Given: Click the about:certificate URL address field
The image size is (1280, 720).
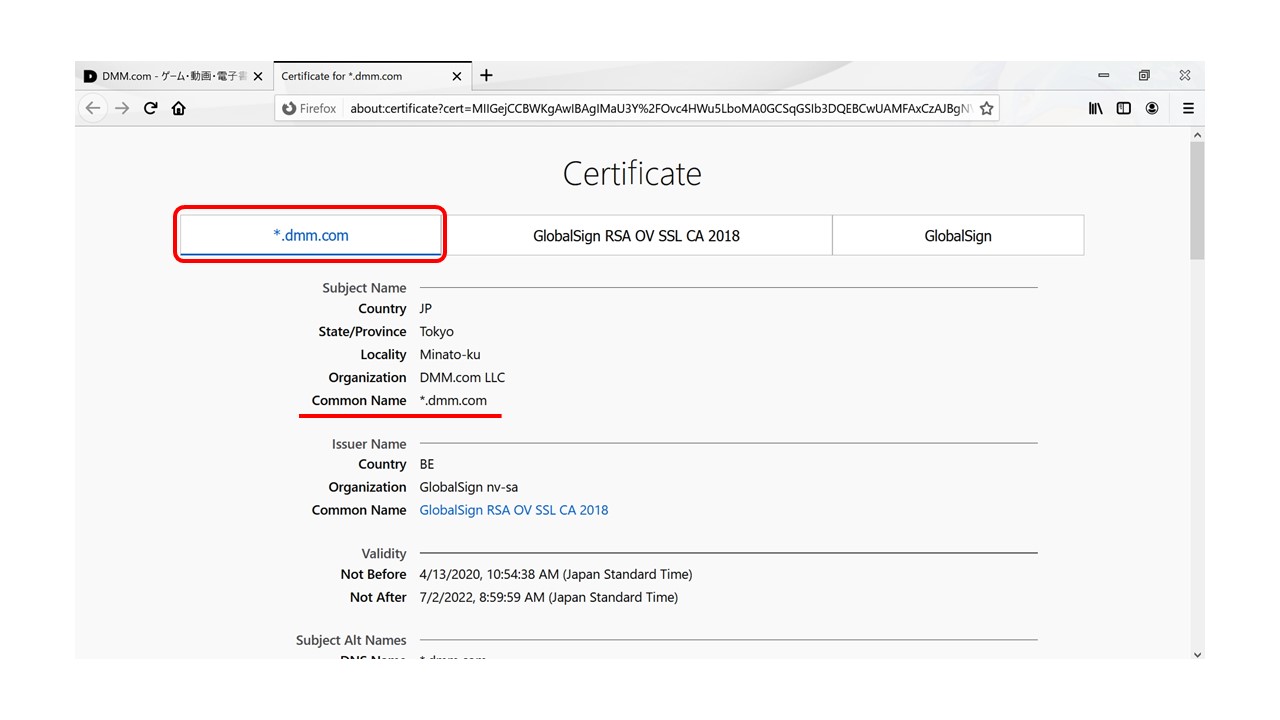Looking at the screenshot, I should click(x=660, y=108).
